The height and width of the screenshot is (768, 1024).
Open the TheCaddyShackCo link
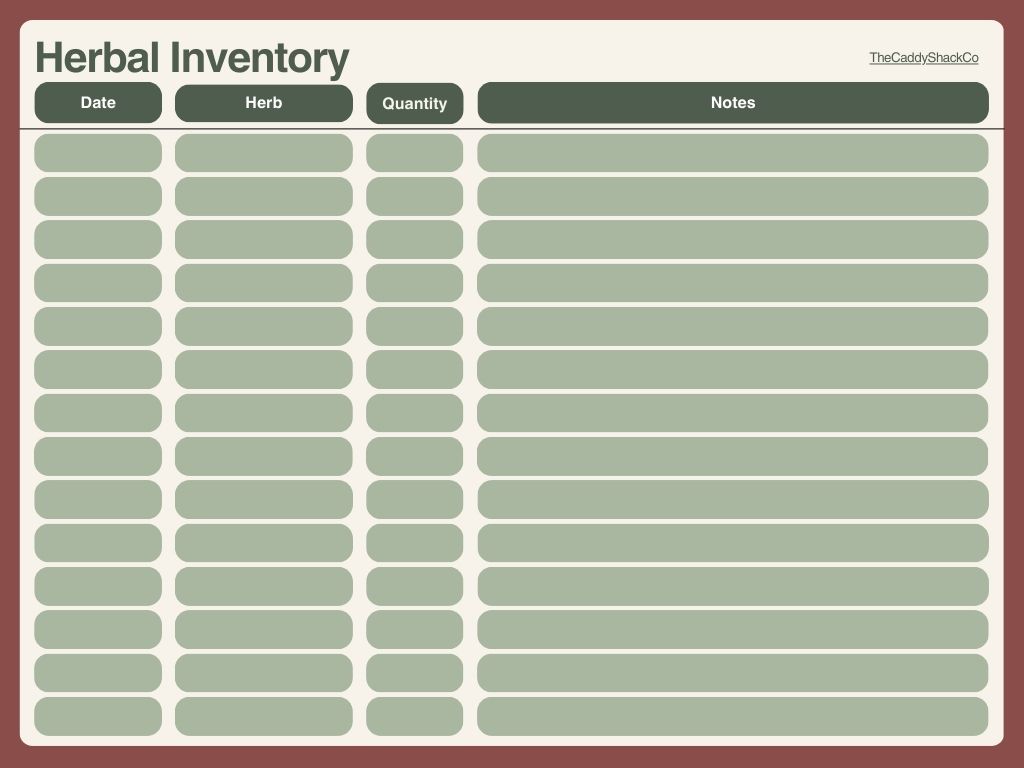click(923, 58)
